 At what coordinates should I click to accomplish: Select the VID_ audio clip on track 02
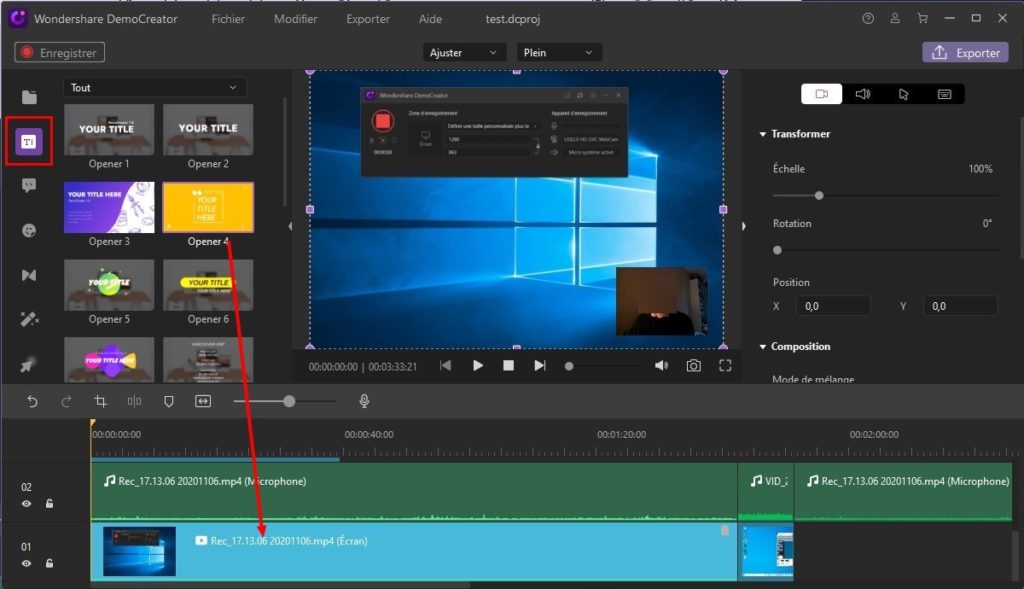click(765, 491)
